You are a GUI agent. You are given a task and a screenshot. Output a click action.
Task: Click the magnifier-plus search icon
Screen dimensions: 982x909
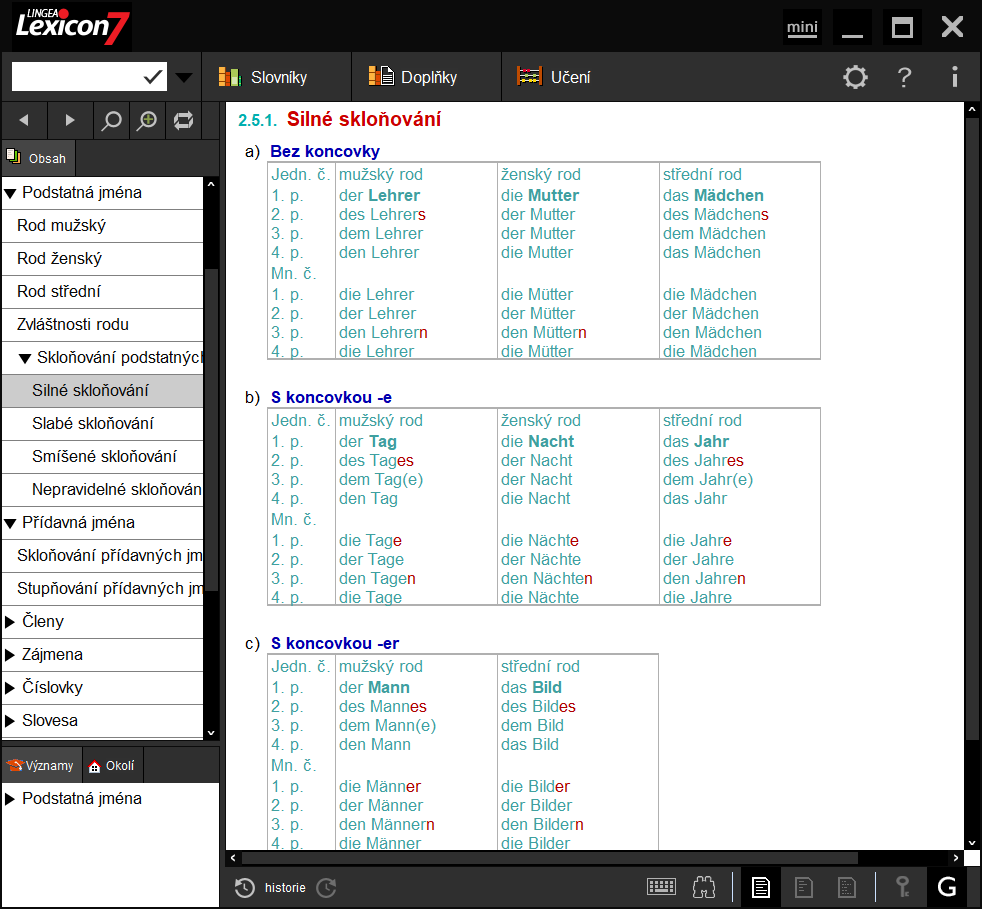point(147,120)
